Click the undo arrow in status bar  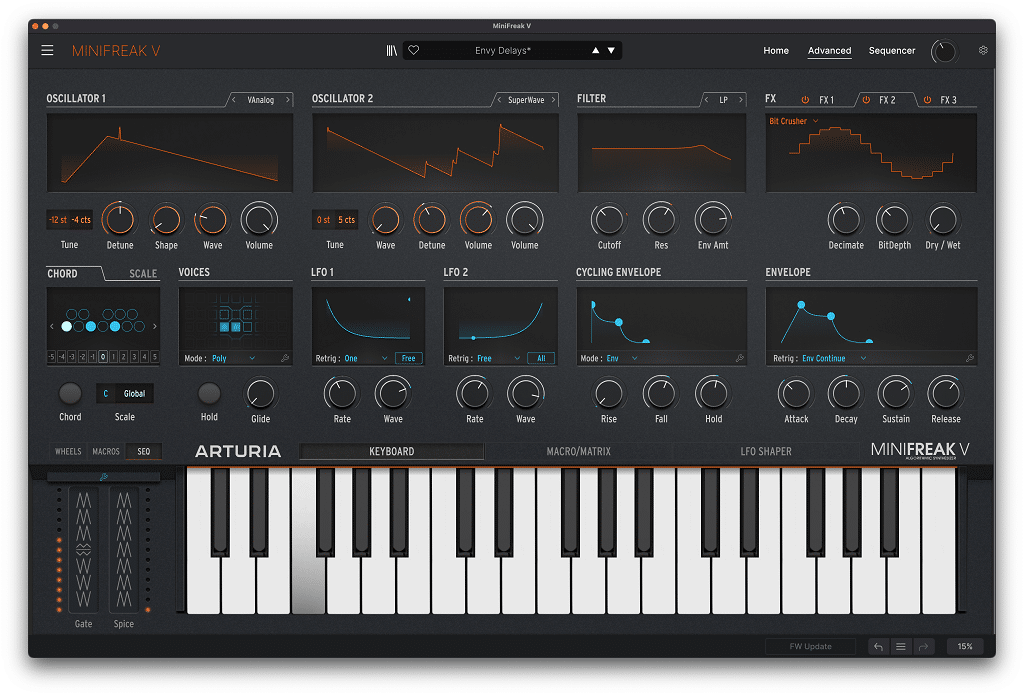(x=878, y=647)
